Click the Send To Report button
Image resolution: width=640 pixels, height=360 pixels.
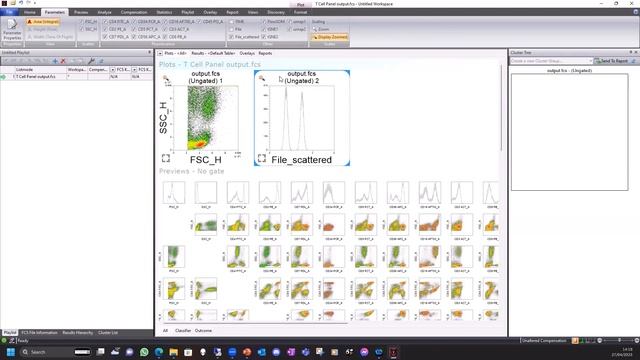(x=611, y=61)
